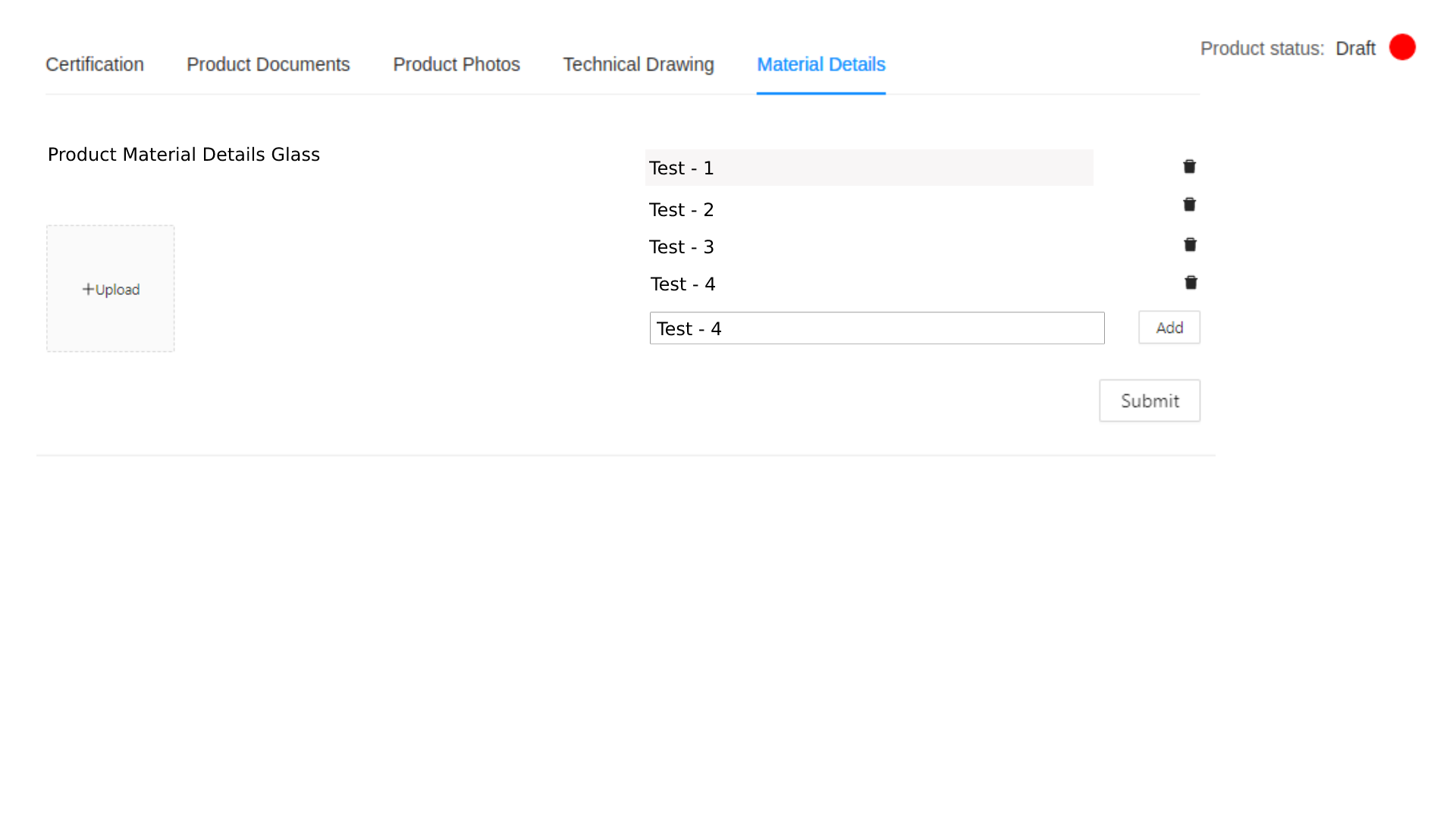This screenshot has height=819, width=1456.
Task: Open the Technical Drawing tab
Action: 639,64
